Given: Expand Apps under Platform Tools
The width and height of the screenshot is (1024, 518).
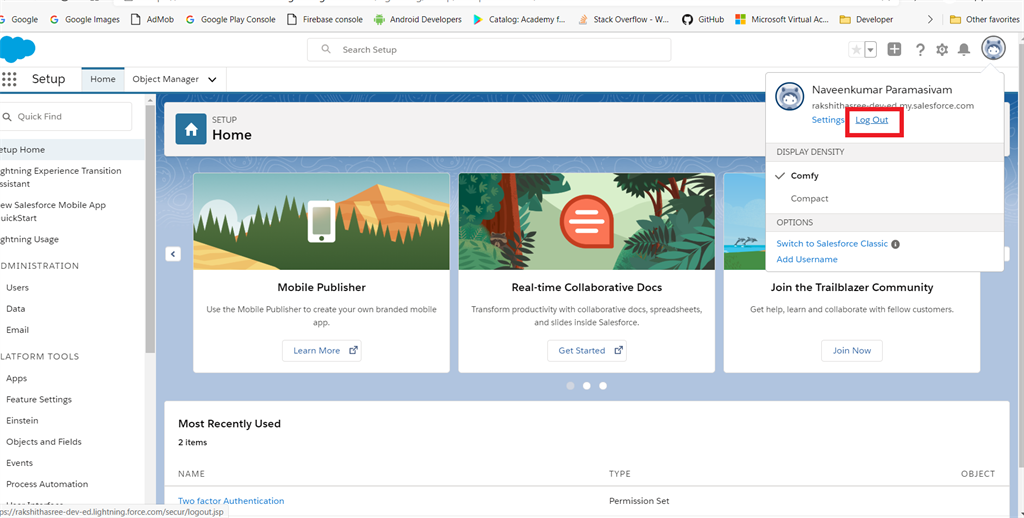Looking at the screenshot, I should 16,378.
